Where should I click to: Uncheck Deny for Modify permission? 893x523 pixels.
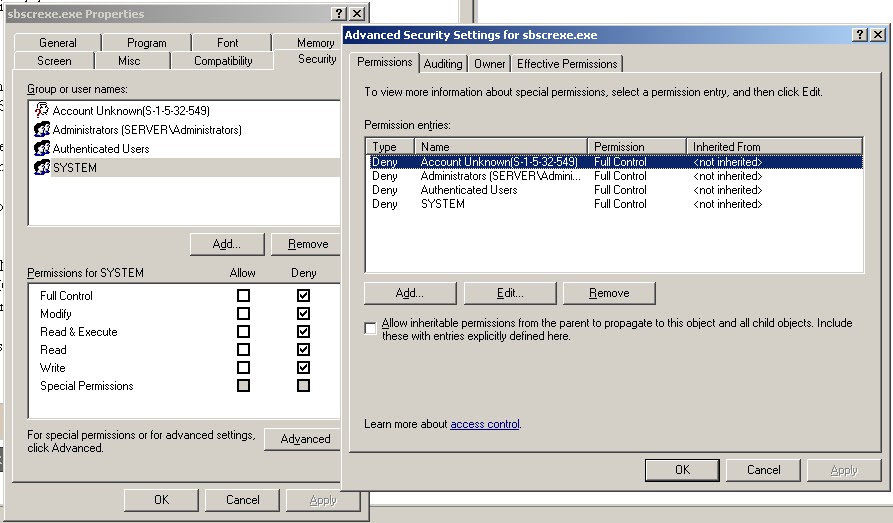pyautogui.click(x=304, y=313)
